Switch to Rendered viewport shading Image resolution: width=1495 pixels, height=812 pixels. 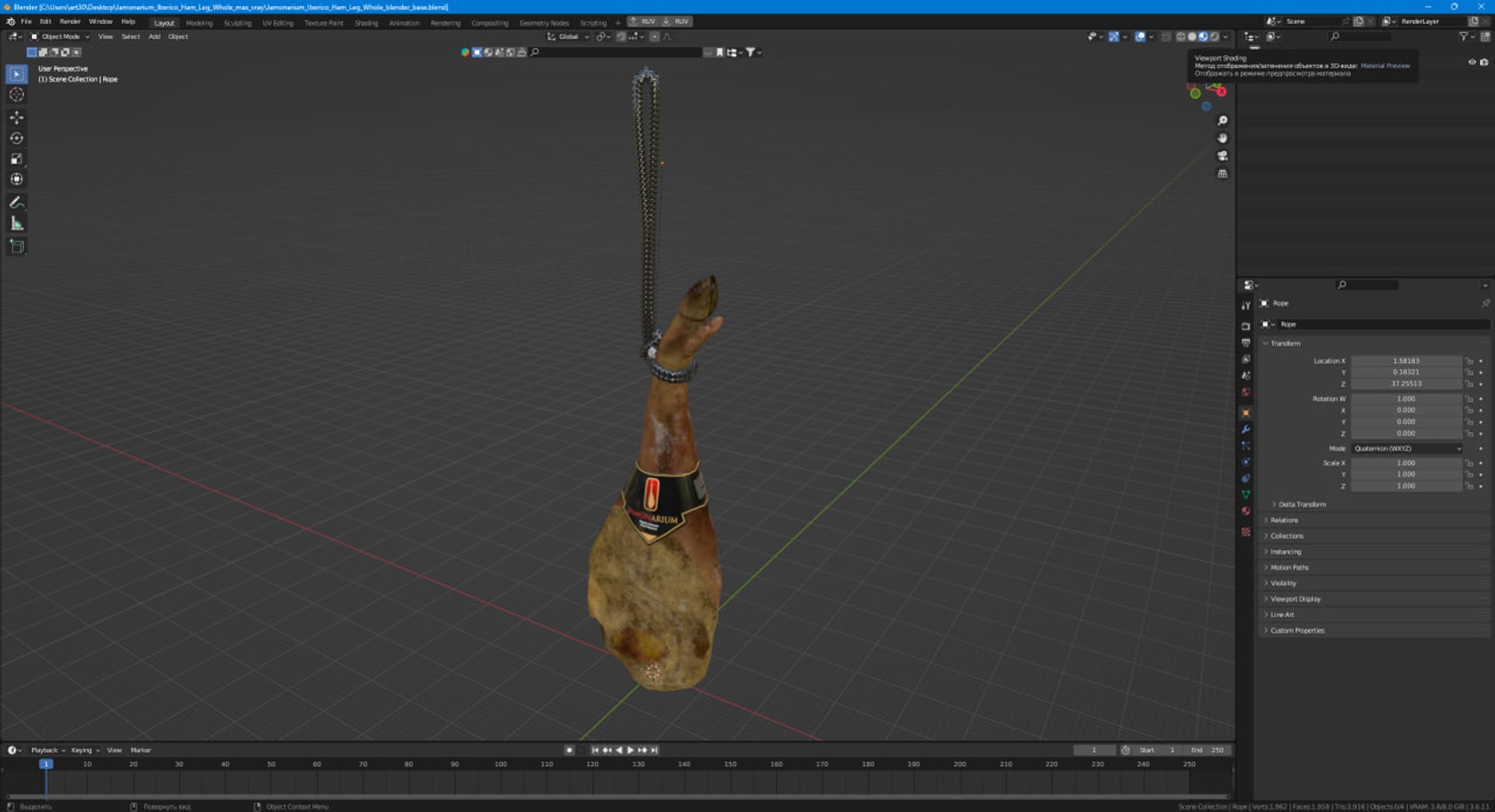coord(1214,37)
